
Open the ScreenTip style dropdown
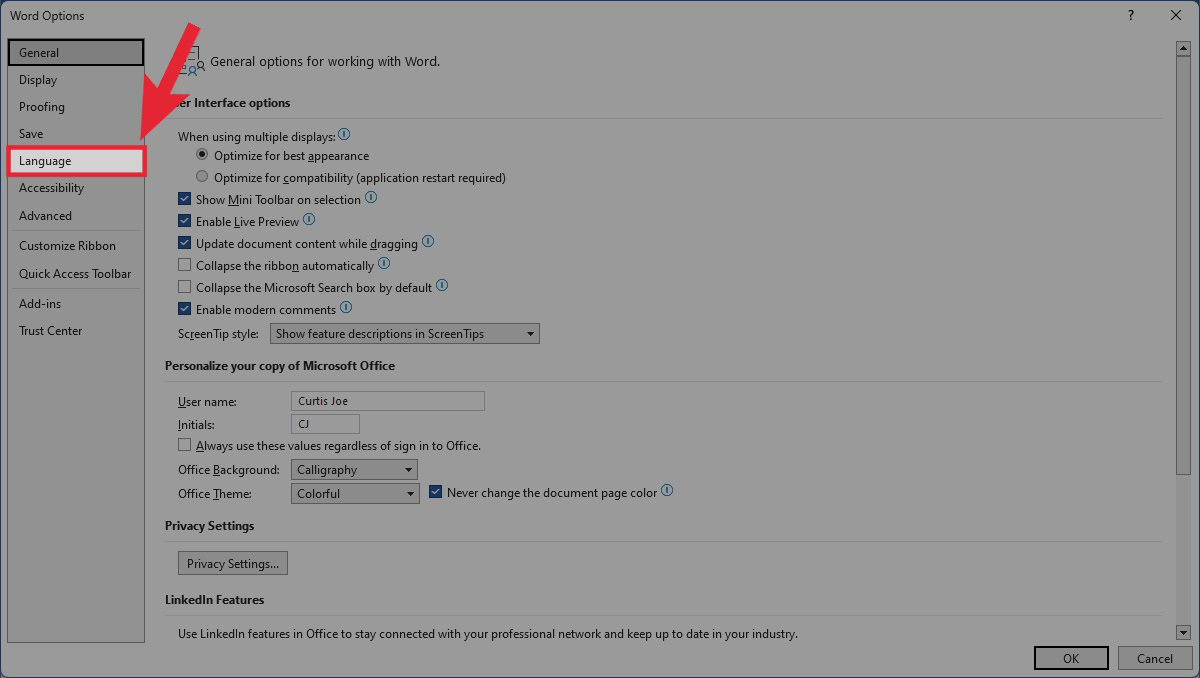tap(405, 334)
